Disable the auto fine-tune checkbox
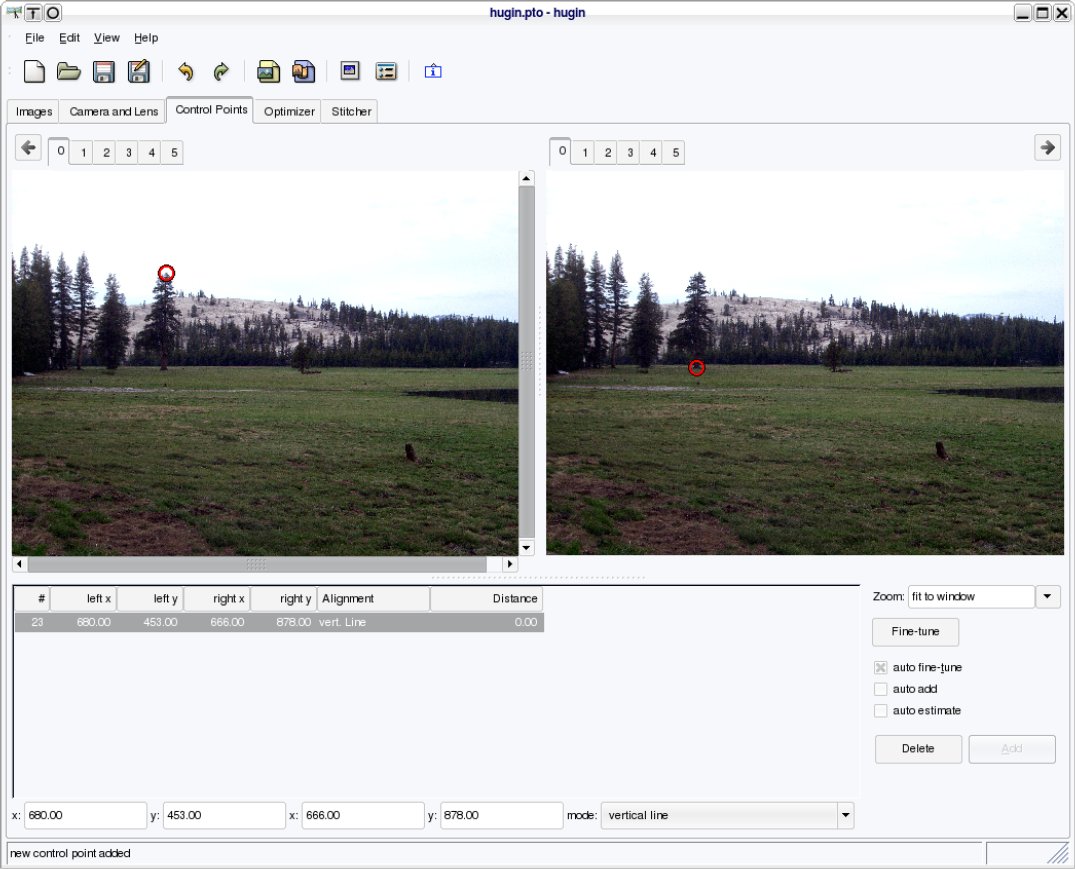1075x869 pixels. click(x=881, y=668)
